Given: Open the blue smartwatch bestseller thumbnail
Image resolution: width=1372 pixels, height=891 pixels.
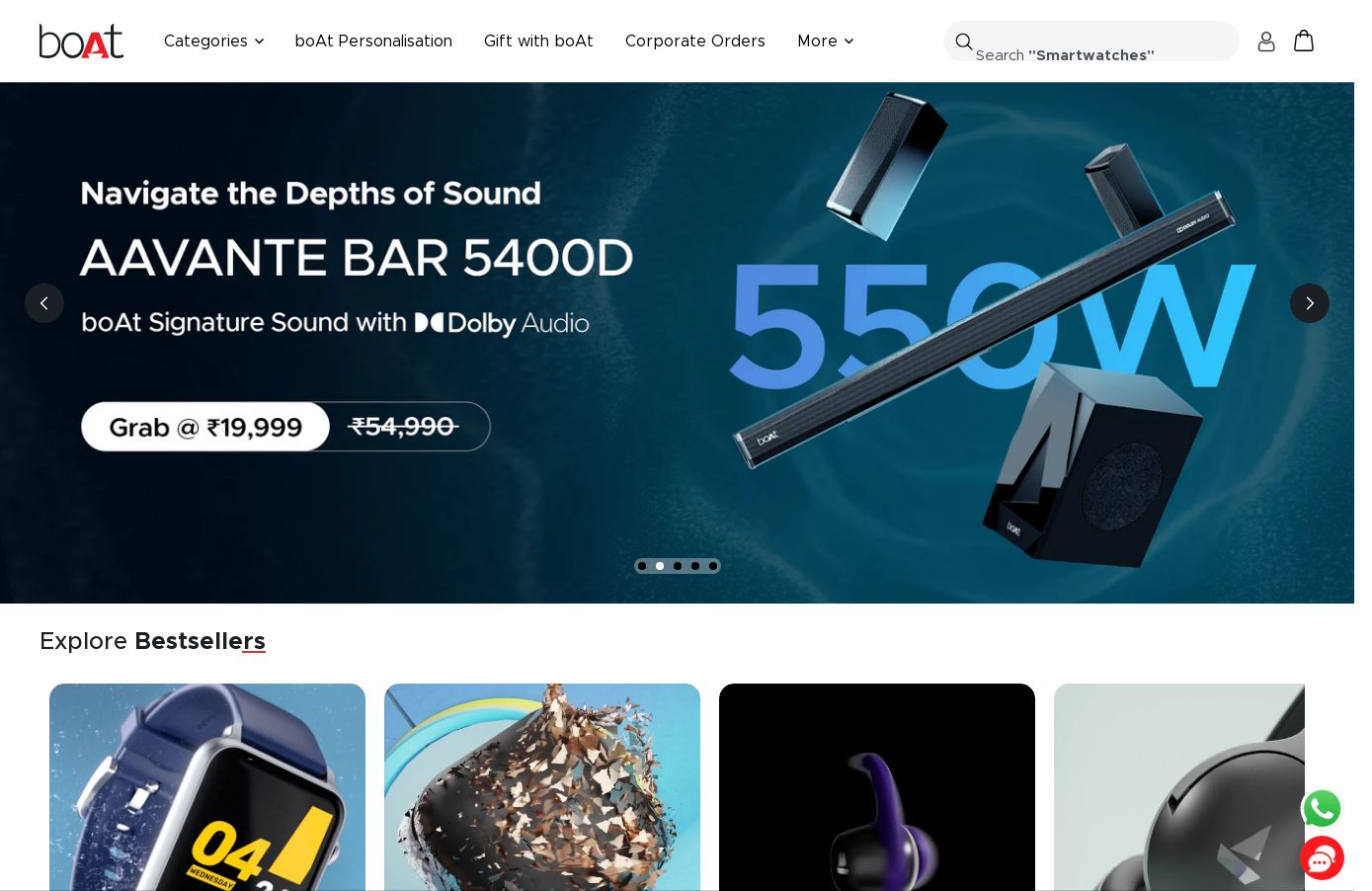Looking at the screenshot, I should pyautogui.click(x=207, y=787).
